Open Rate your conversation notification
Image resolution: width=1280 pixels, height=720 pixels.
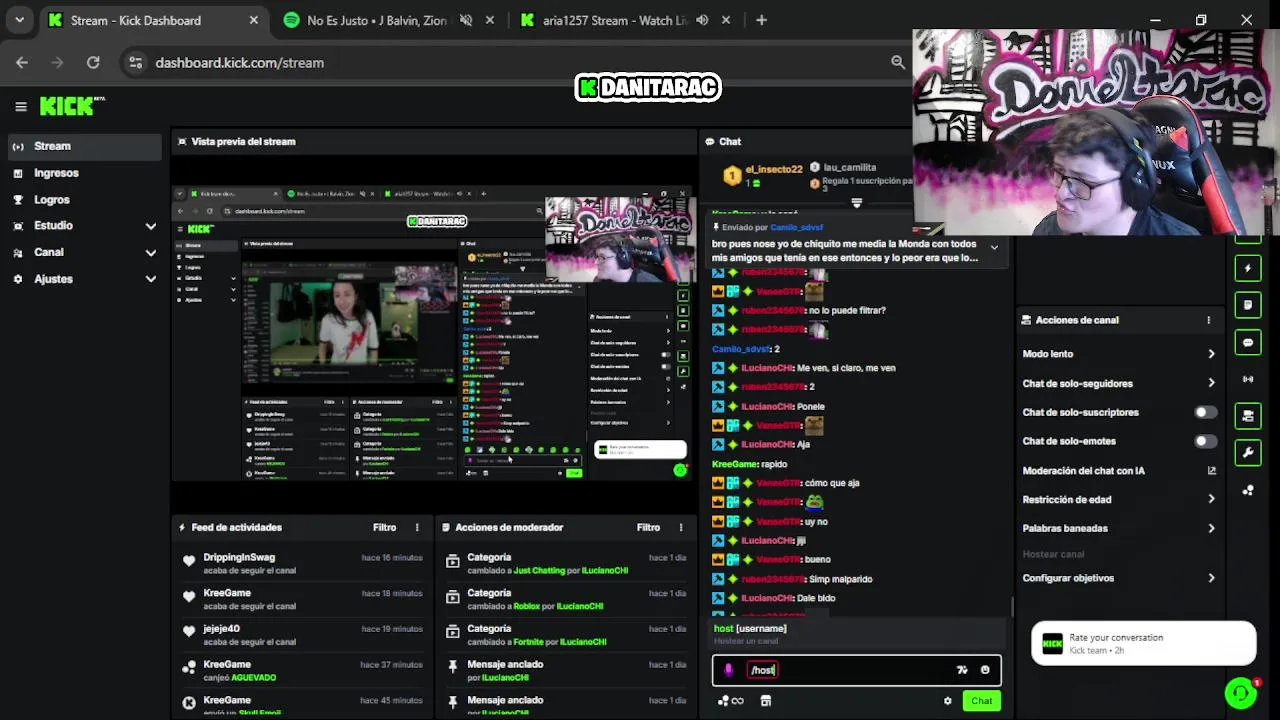tap(1143, 643)
